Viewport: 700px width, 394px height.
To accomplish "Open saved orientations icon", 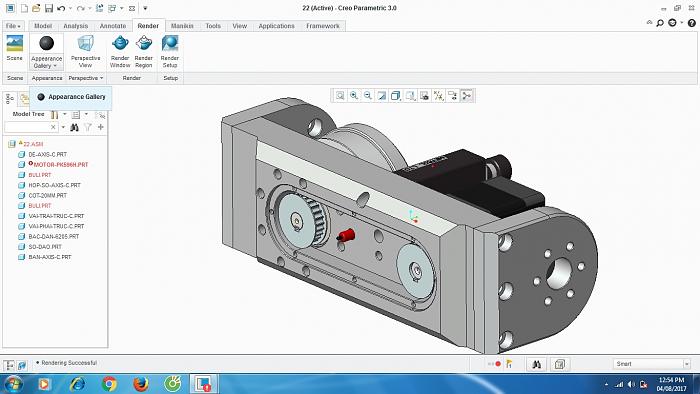I will (410, 95).
